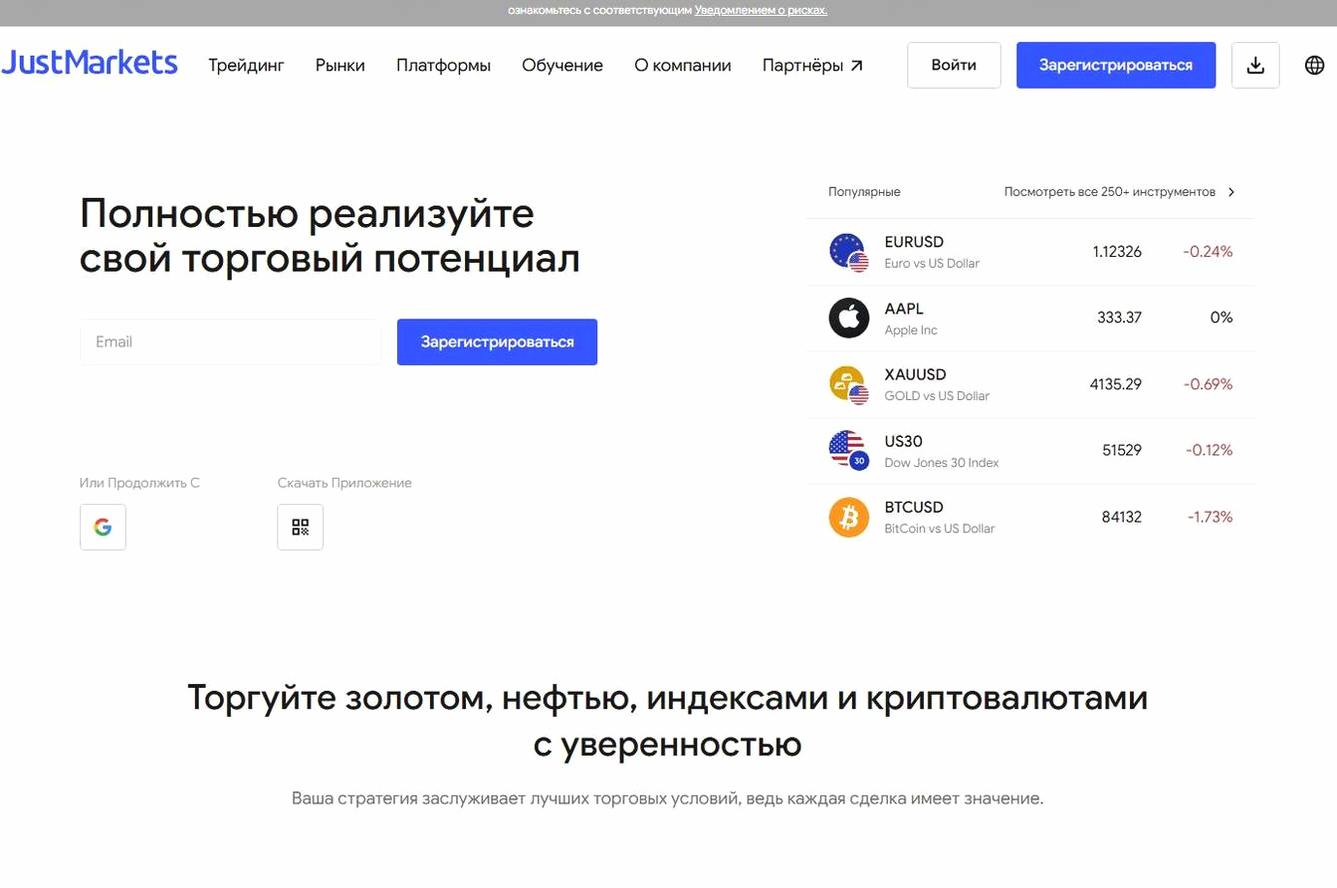1337x888 pixels.
Task: Open the Уведомлением о рисках link
Action: pyautogui.click(x=761, y=11)
